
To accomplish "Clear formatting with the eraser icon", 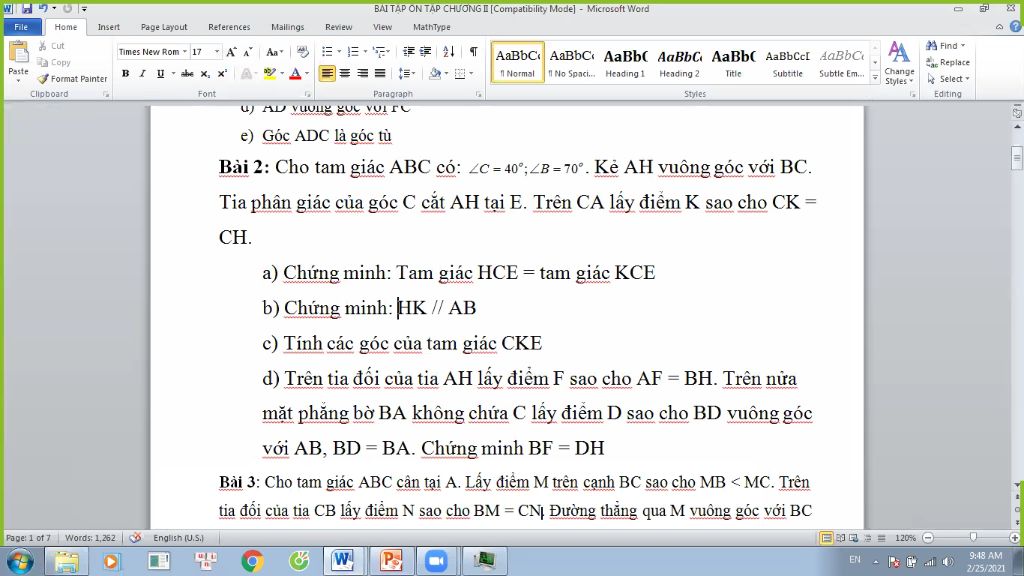I will coord(302,52).
